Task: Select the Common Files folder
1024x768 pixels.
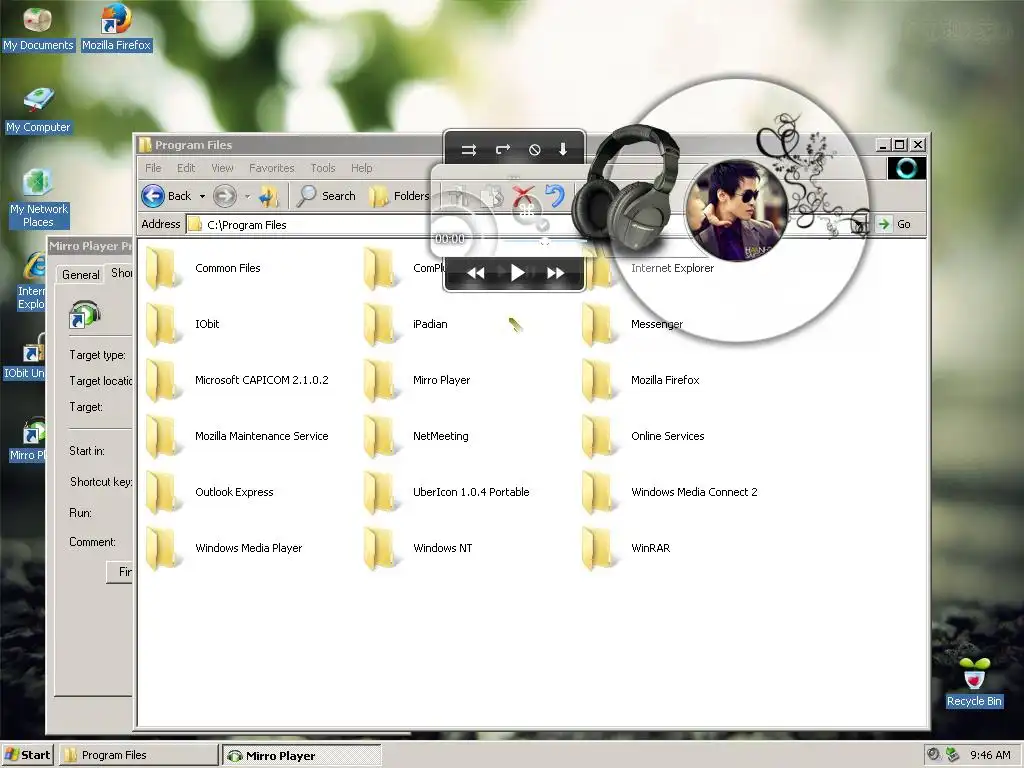Action: 204,268
